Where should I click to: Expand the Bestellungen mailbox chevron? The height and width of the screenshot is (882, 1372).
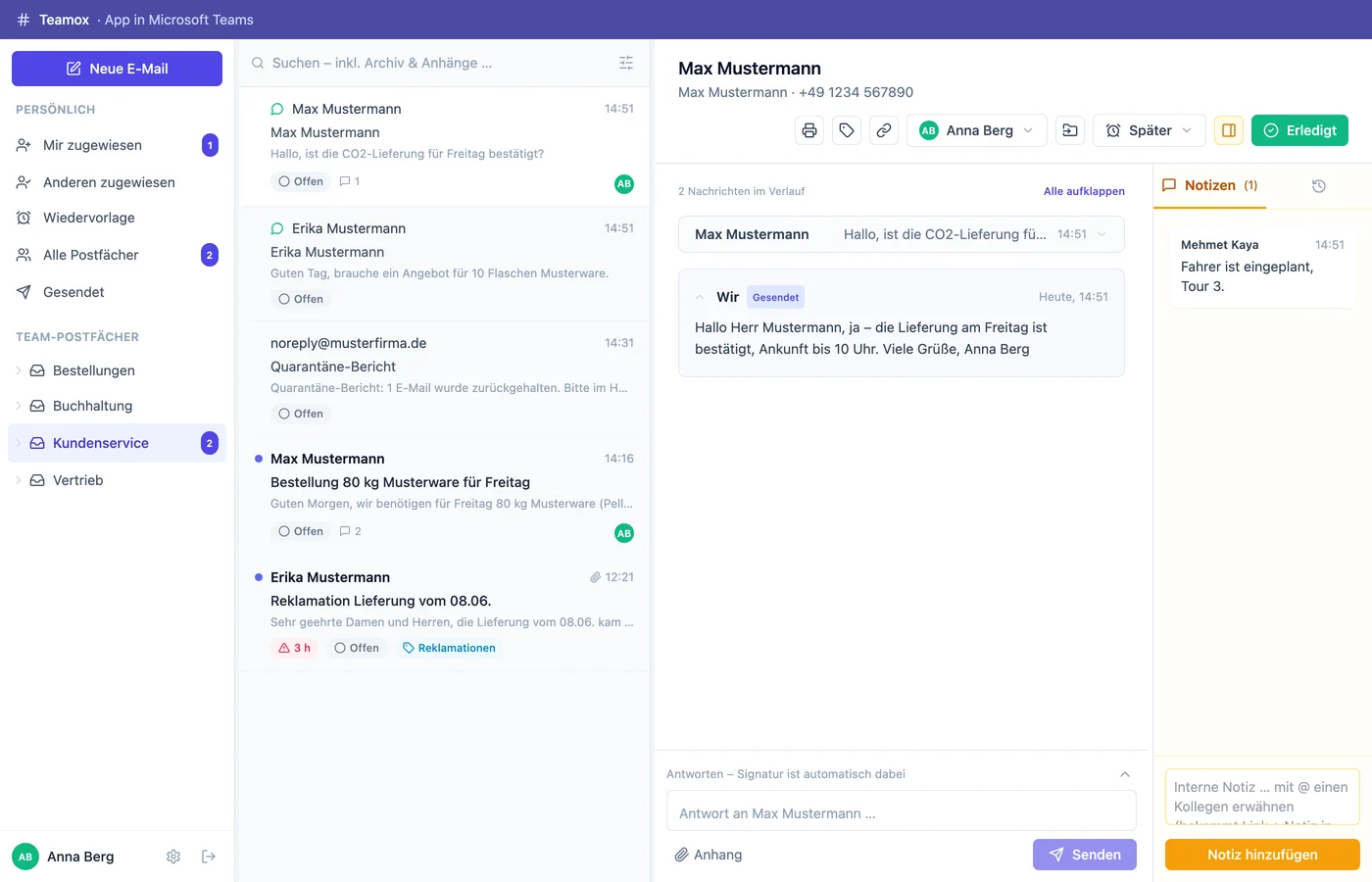click(x=19, y=370)
